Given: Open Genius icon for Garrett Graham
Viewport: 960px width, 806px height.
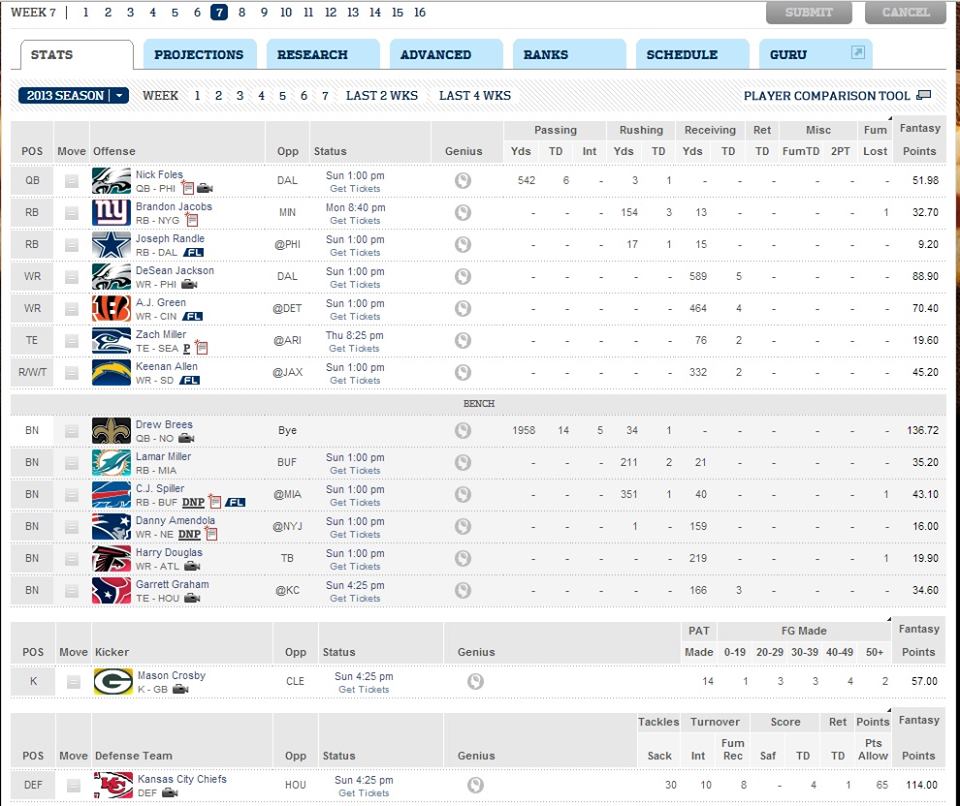Looking at the screenshot, I should click(463, 590).
